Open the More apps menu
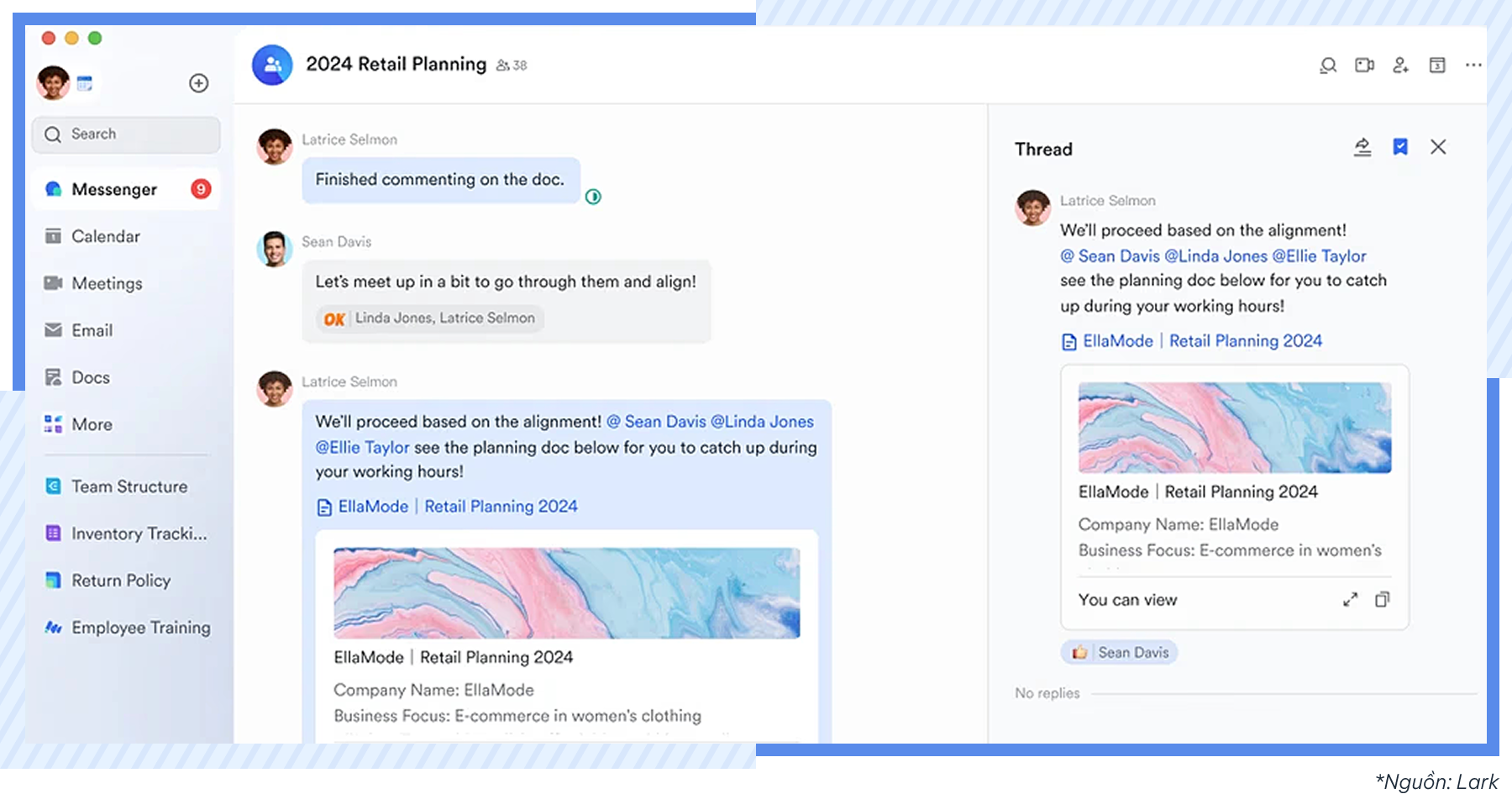Image resolution: width=1512 pixels, height=794 pixels. 126,424
